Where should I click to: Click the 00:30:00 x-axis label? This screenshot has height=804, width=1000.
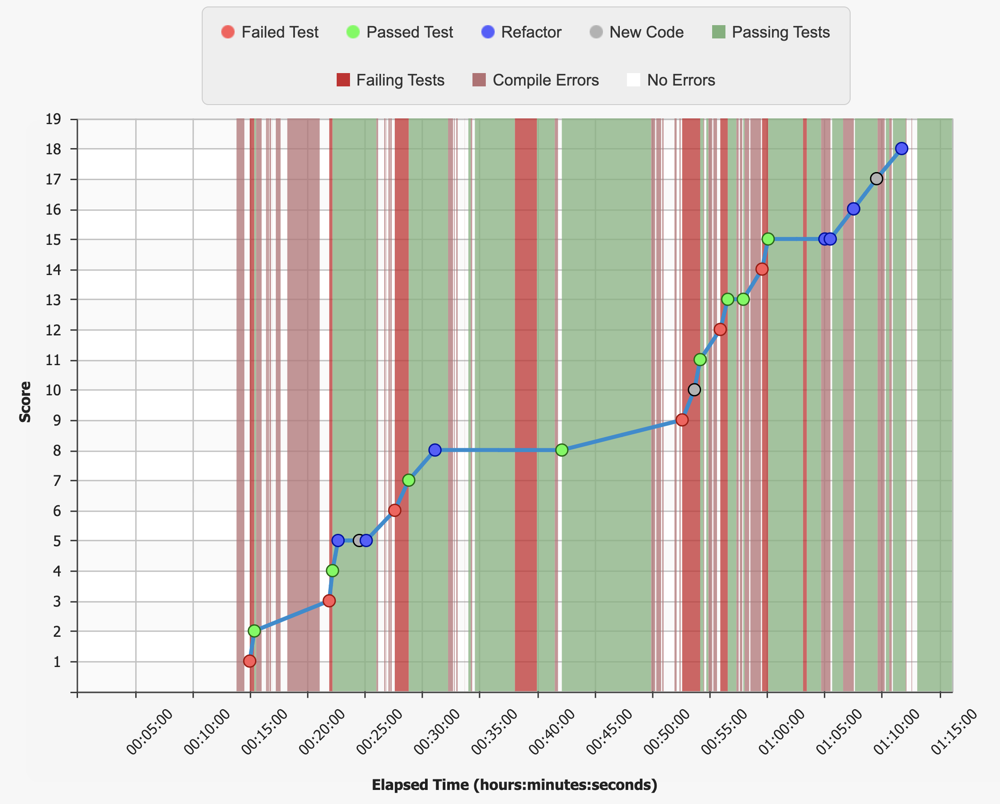pyautogui.click(x=437, y=732)
